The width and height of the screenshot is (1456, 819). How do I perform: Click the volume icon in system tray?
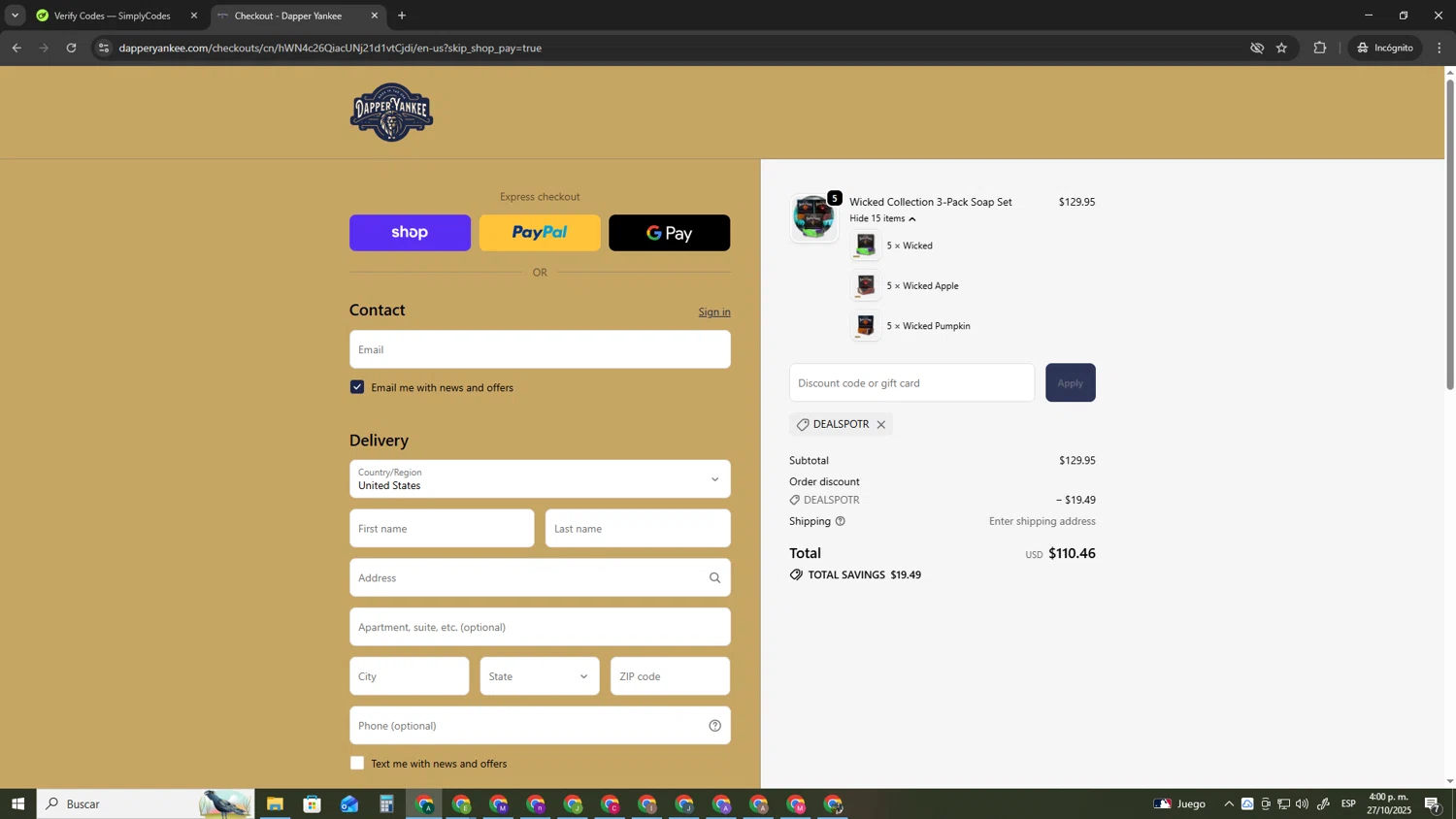[1302, 803]
